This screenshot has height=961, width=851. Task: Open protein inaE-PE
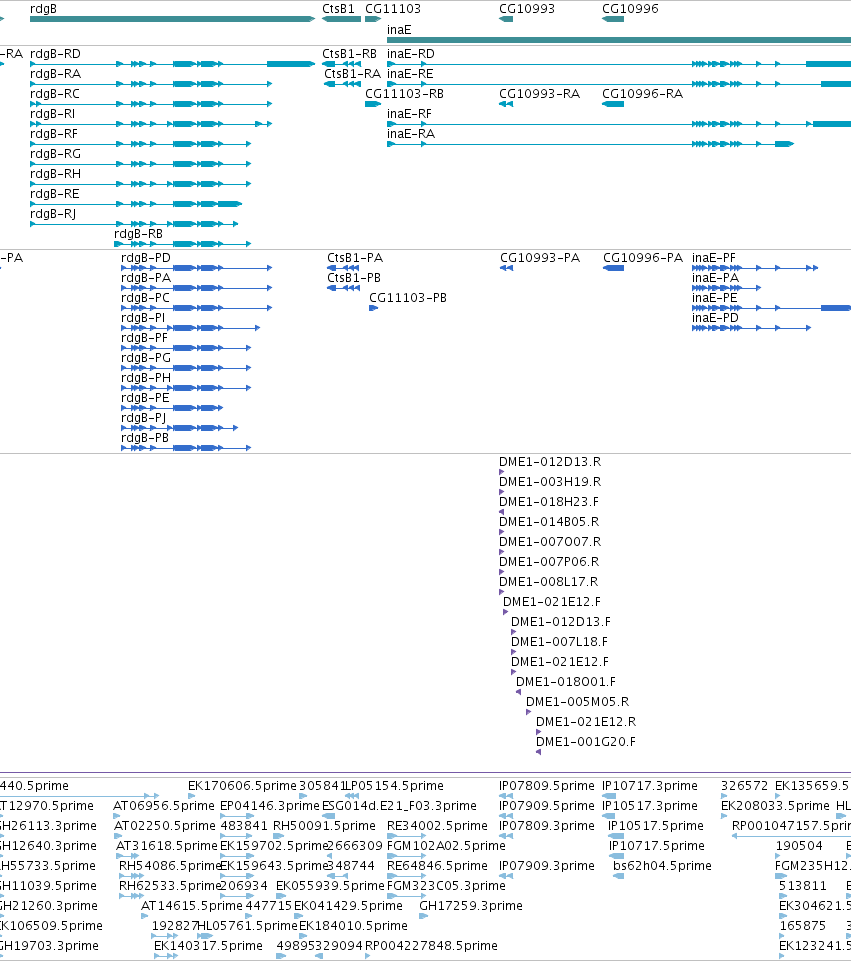tap(714, 298)
